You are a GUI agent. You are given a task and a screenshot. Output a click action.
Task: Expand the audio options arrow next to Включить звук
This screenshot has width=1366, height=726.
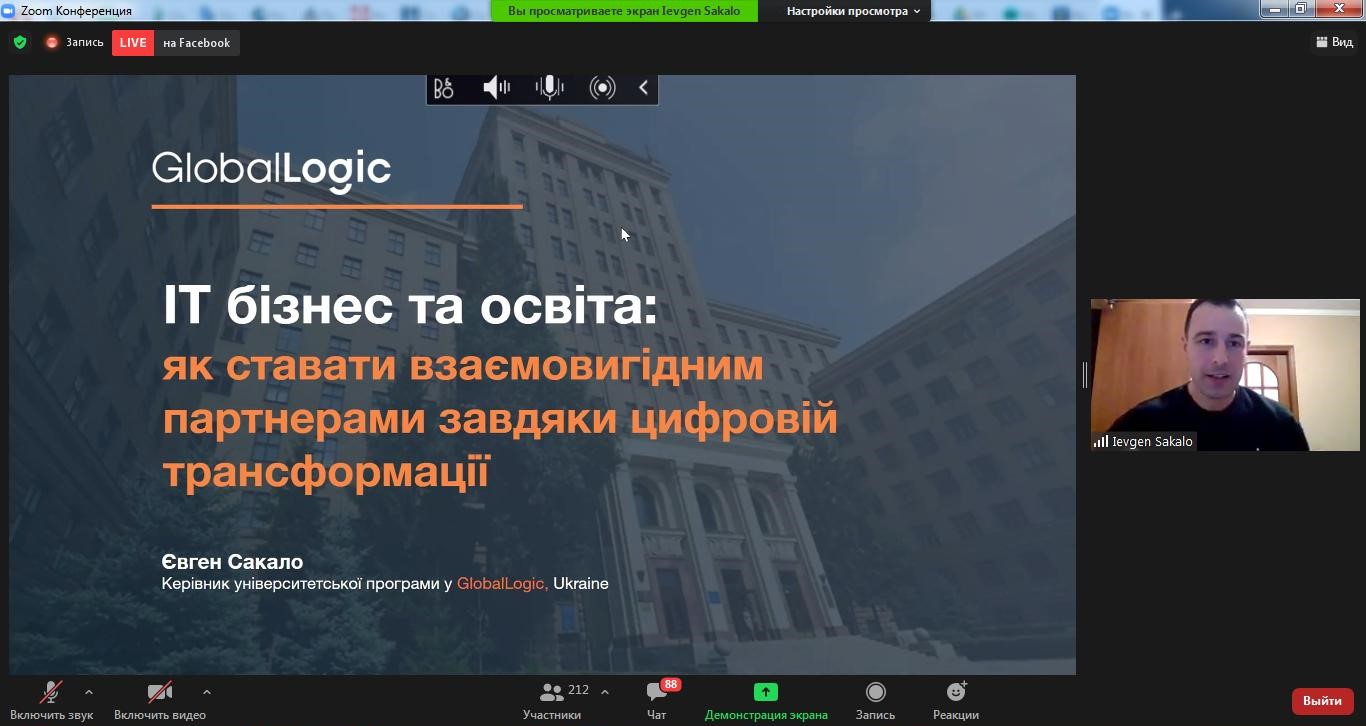(89, 691)
